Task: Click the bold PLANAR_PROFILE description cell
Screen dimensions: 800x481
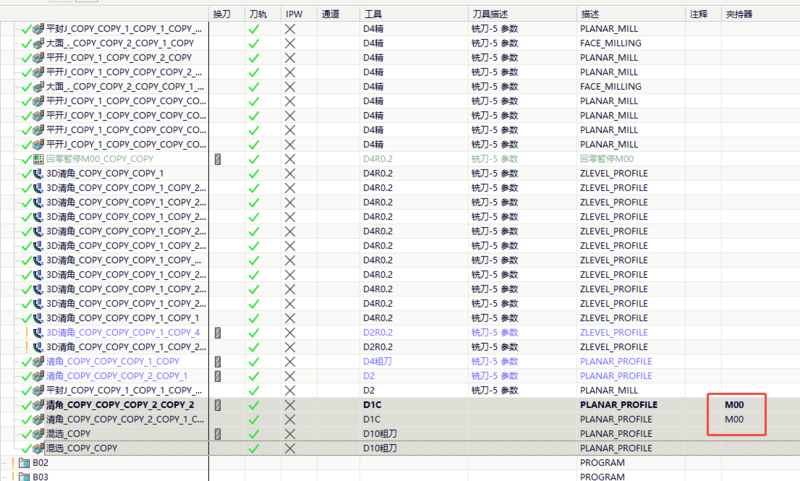Action: [619, 405]
